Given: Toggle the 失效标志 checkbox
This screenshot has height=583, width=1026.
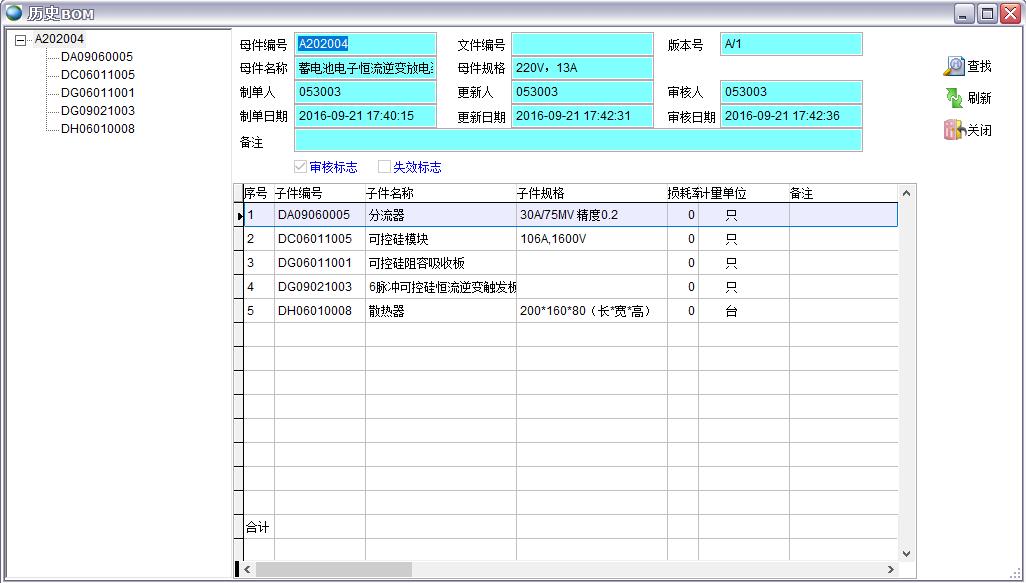Looking at the screenshot, I should [384, 167].
